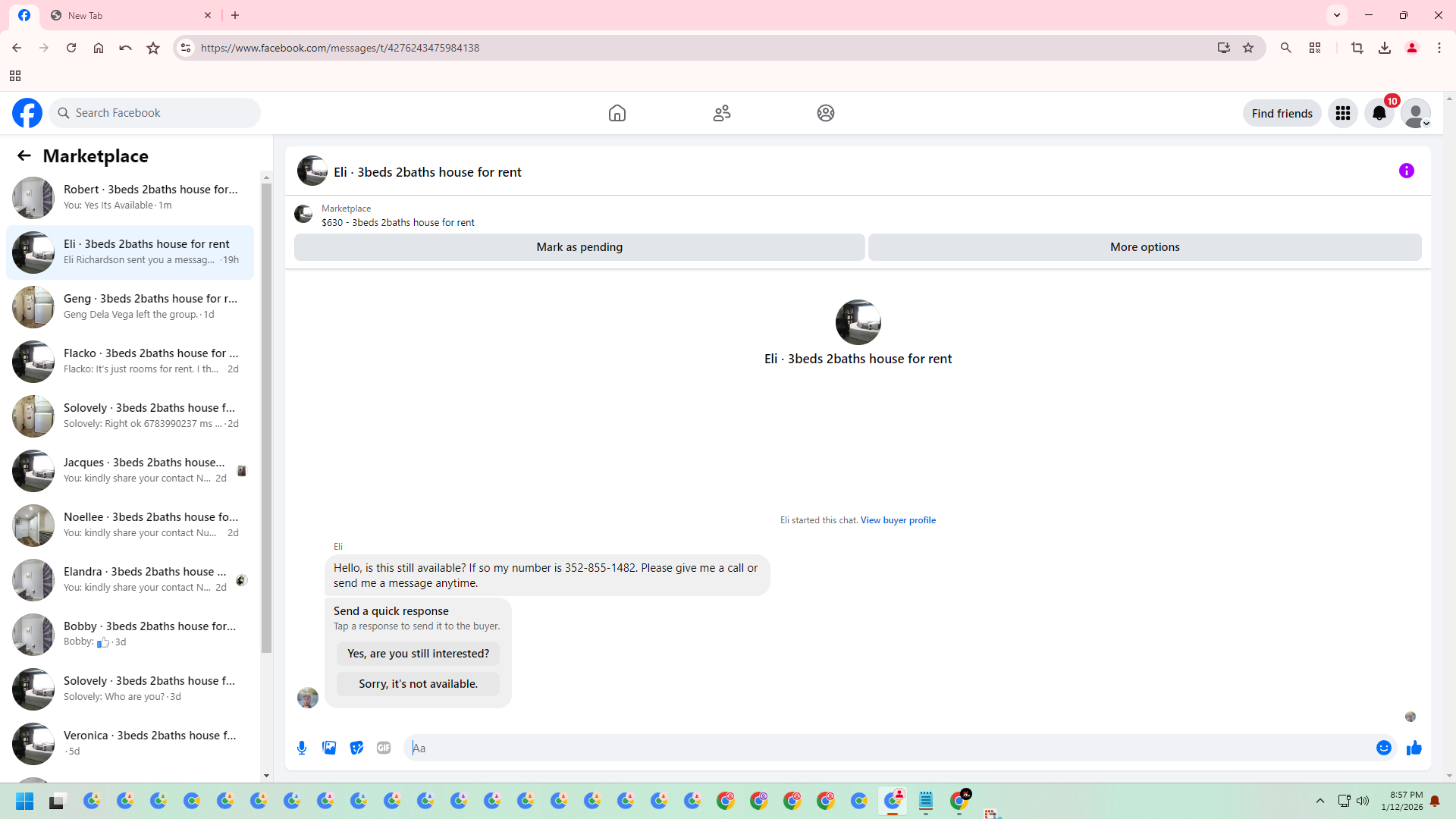
Task: Expand the account profile menu
Action: tap(1416, 113)
